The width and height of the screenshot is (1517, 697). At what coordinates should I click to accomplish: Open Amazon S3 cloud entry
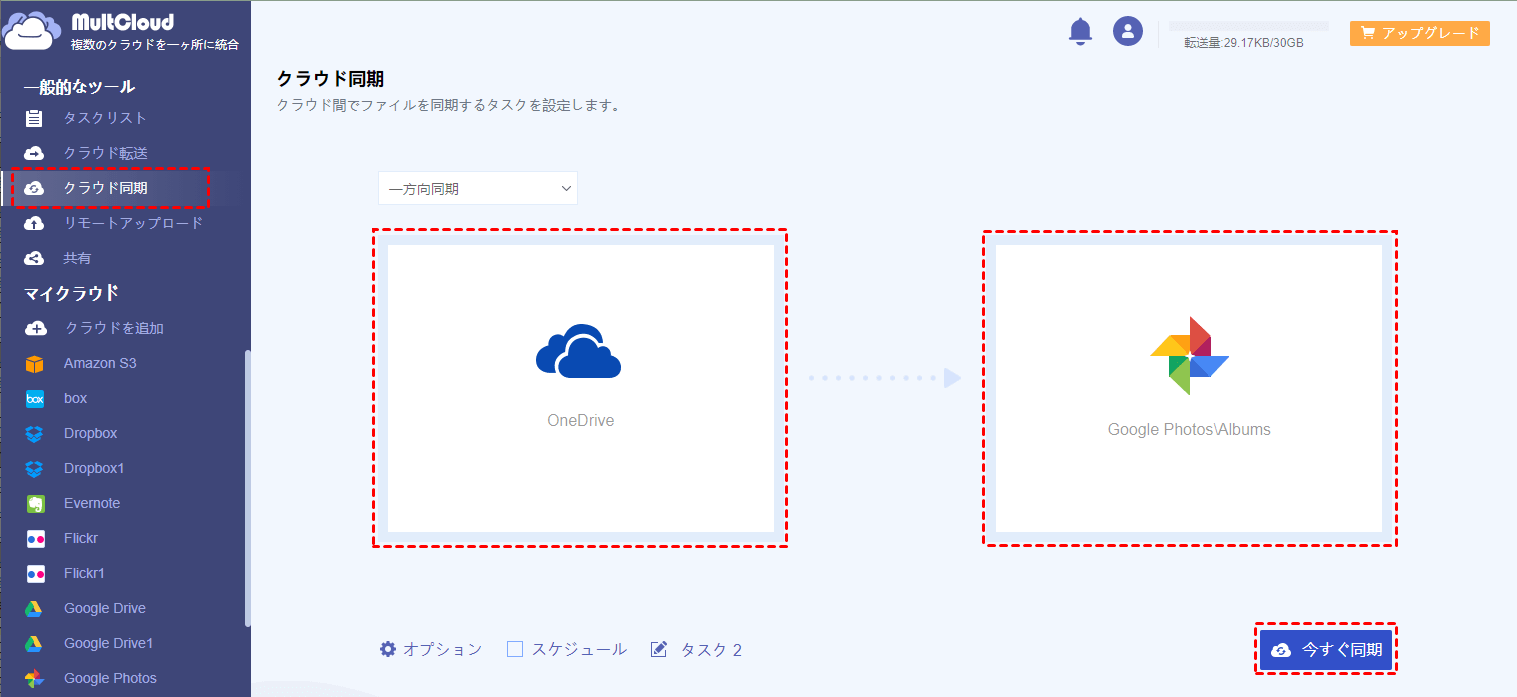tap(100, 363)
